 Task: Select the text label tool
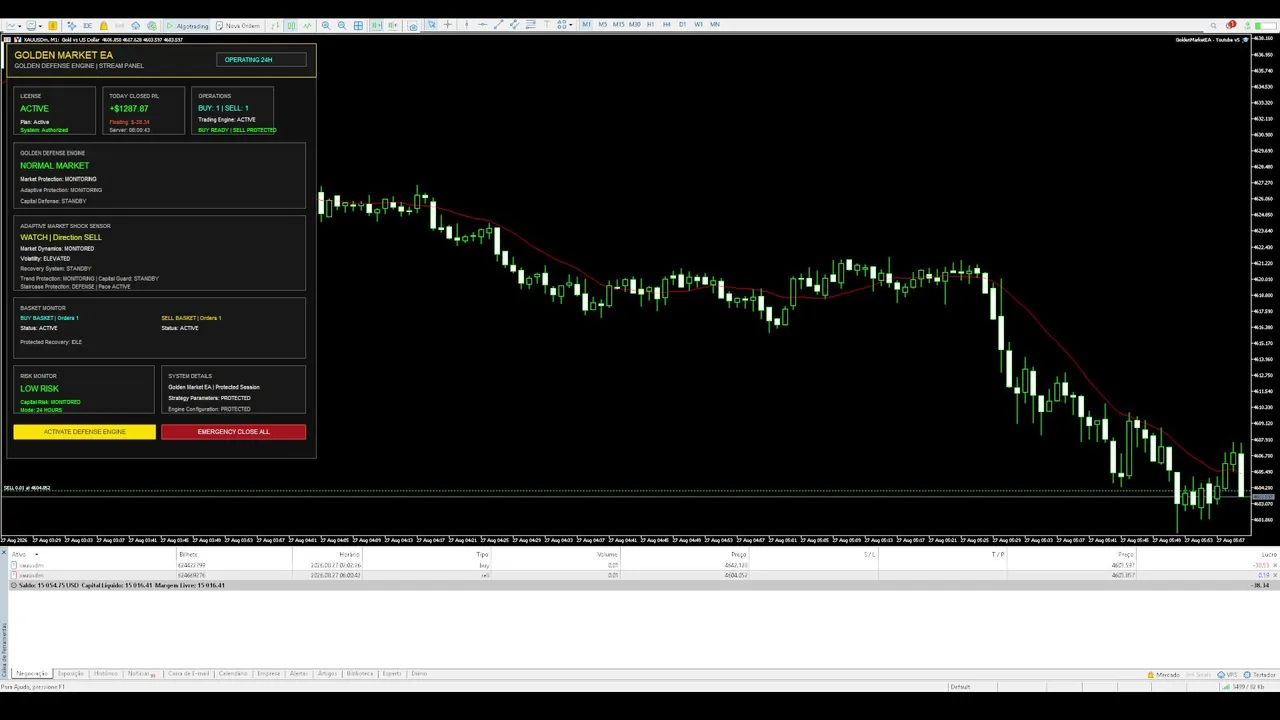coord(546,25)
